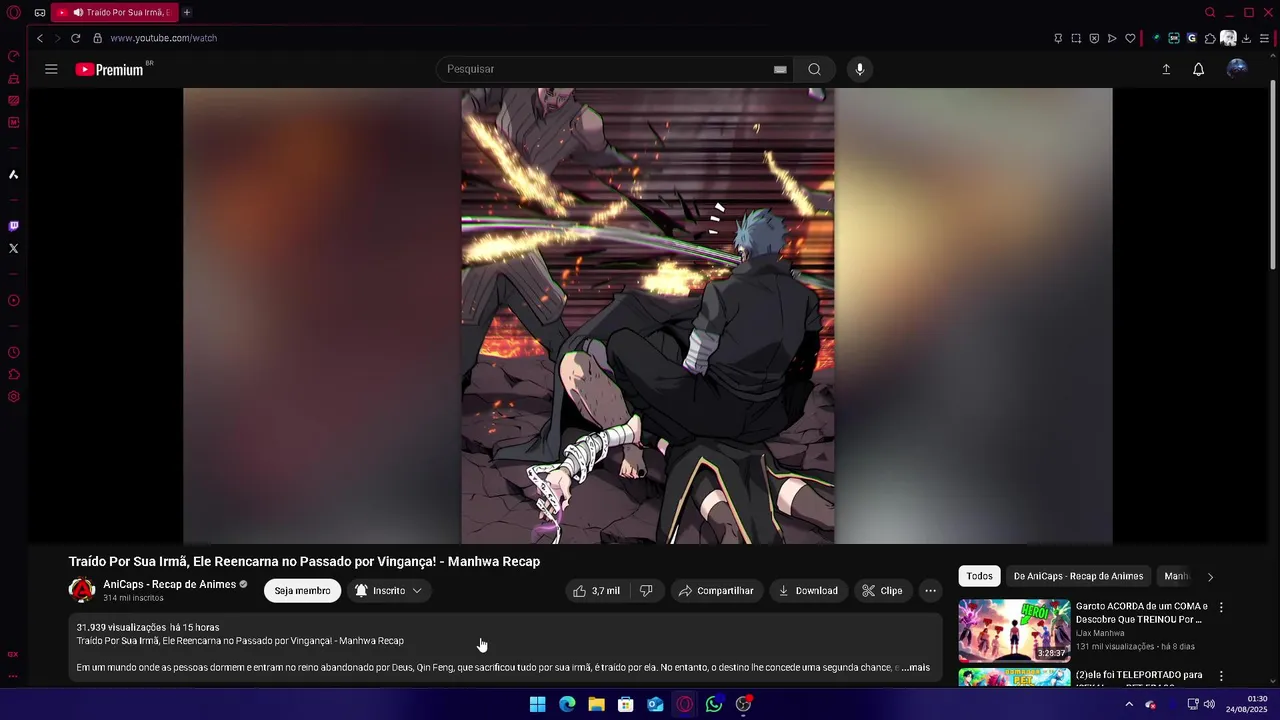Open Windows Start menu
1280x720 pixels.
point(537,704)
